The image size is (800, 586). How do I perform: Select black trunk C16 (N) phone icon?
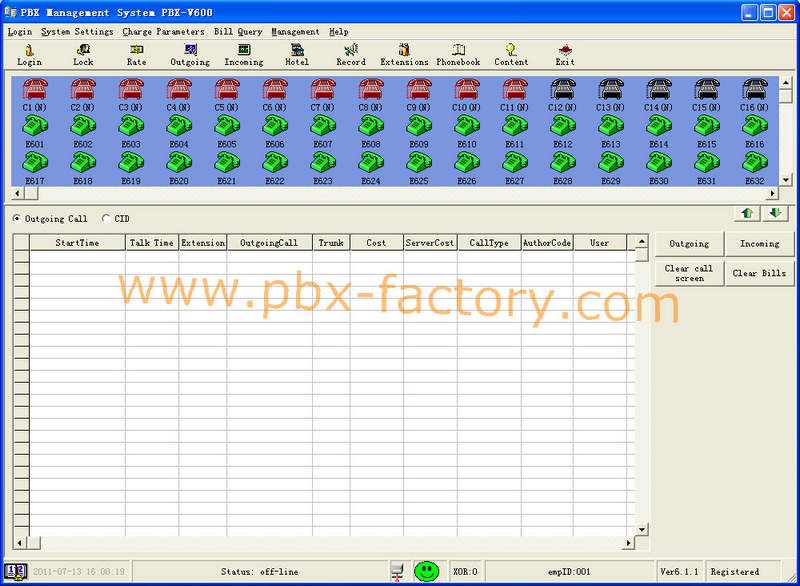pyautogui.click(x=755, y=89)
